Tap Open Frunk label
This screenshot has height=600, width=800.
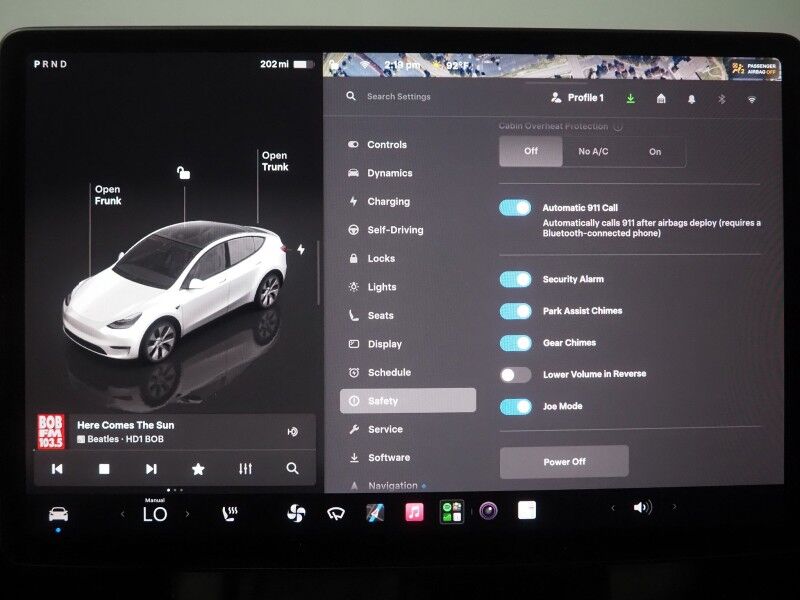pos(108,195)
